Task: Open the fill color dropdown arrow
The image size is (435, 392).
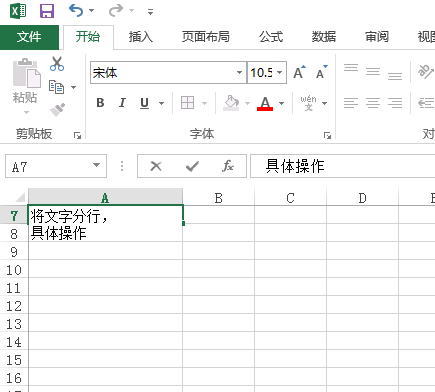Action: click(248, 103)
